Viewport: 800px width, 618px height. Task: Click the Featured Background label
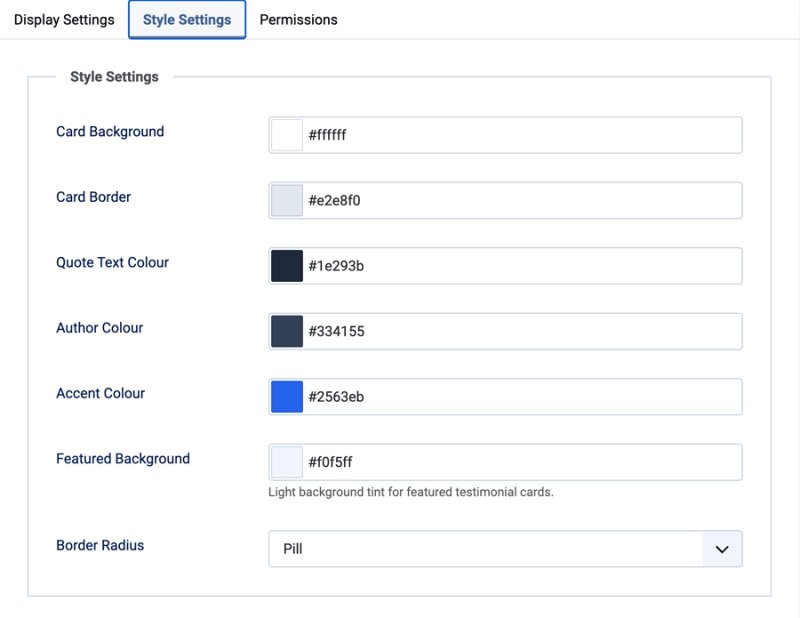123,459
